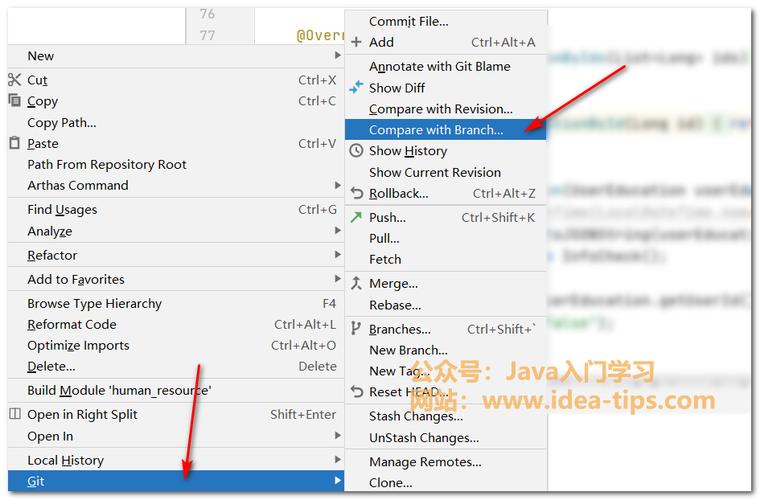Select Compare with Branch... menu item
This screenshot has height=500, width=760.
[x=436, y=130]
